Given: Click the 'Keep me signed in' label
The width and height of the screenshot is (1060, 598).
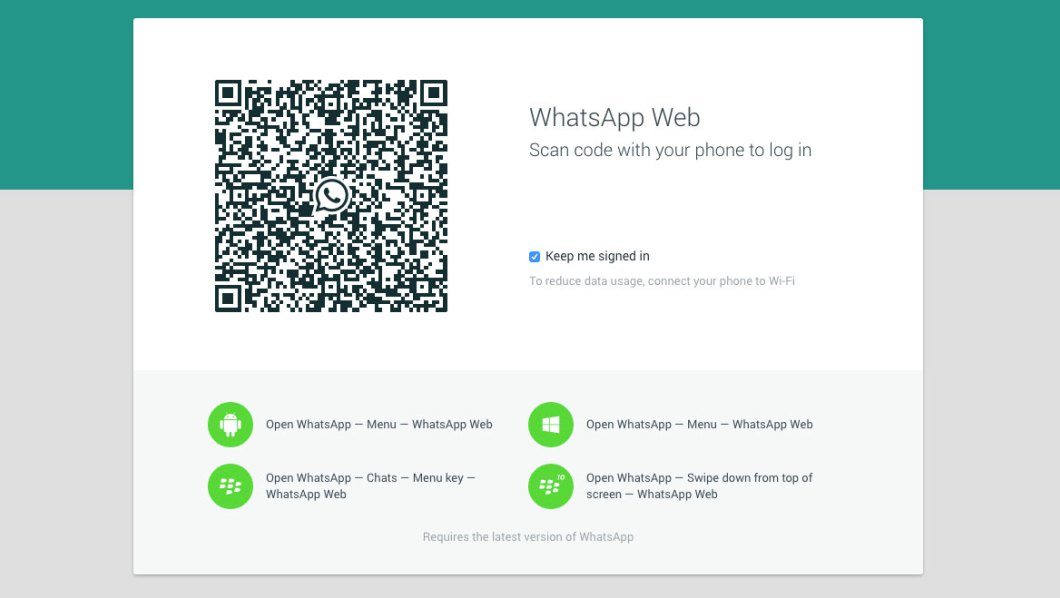Looking at the screenshot, I should [597, 256].
